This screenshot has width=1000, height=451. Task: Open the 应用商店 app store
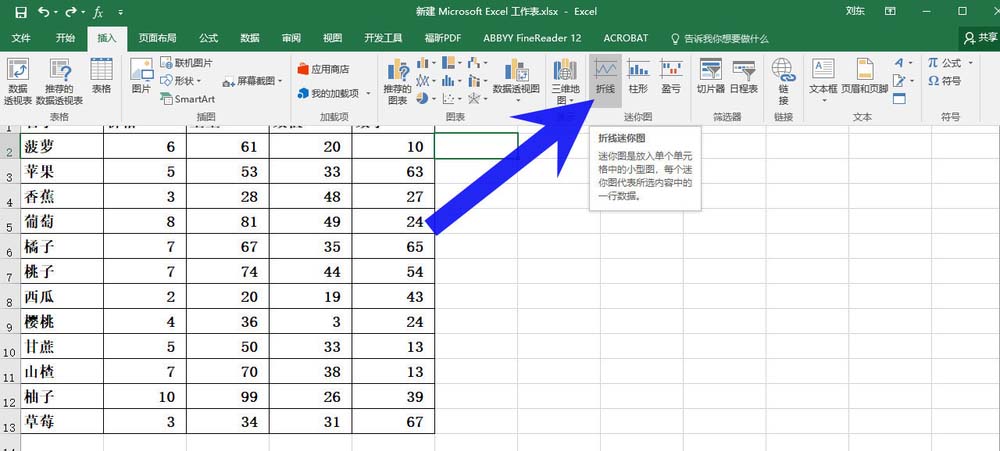[x=323, y=69]
